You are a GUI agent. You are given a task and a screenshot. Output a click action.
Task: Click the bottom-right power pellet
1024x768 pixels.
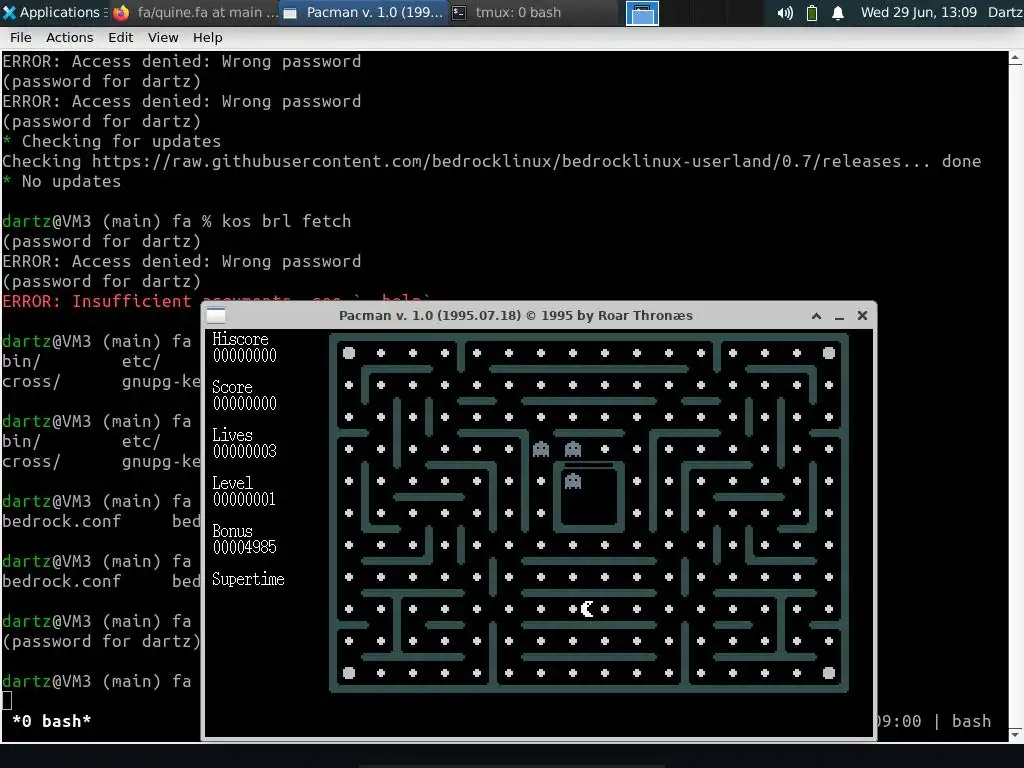(x=829, y=673)
